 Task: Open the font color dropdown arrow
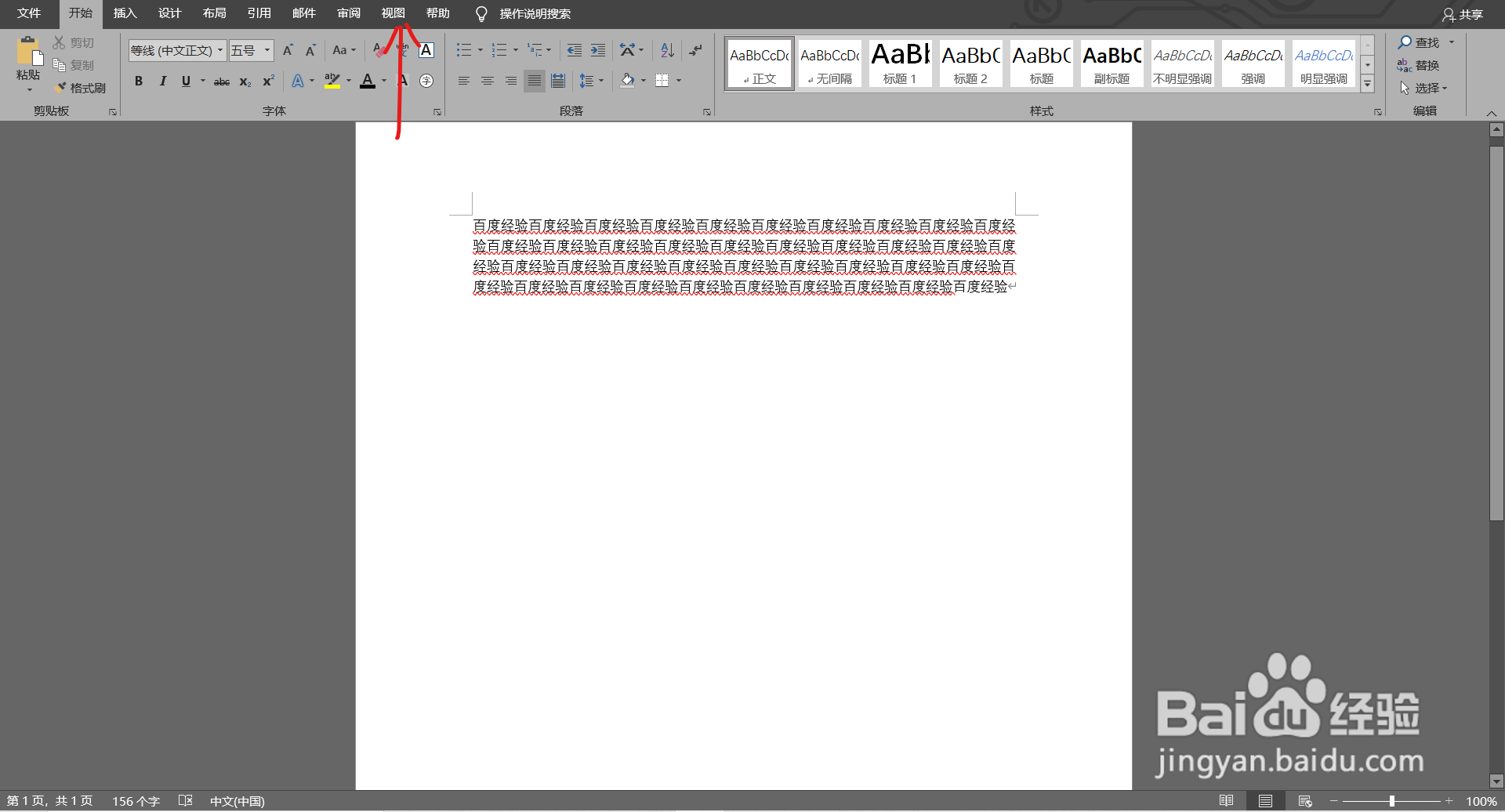pos(384,81)
